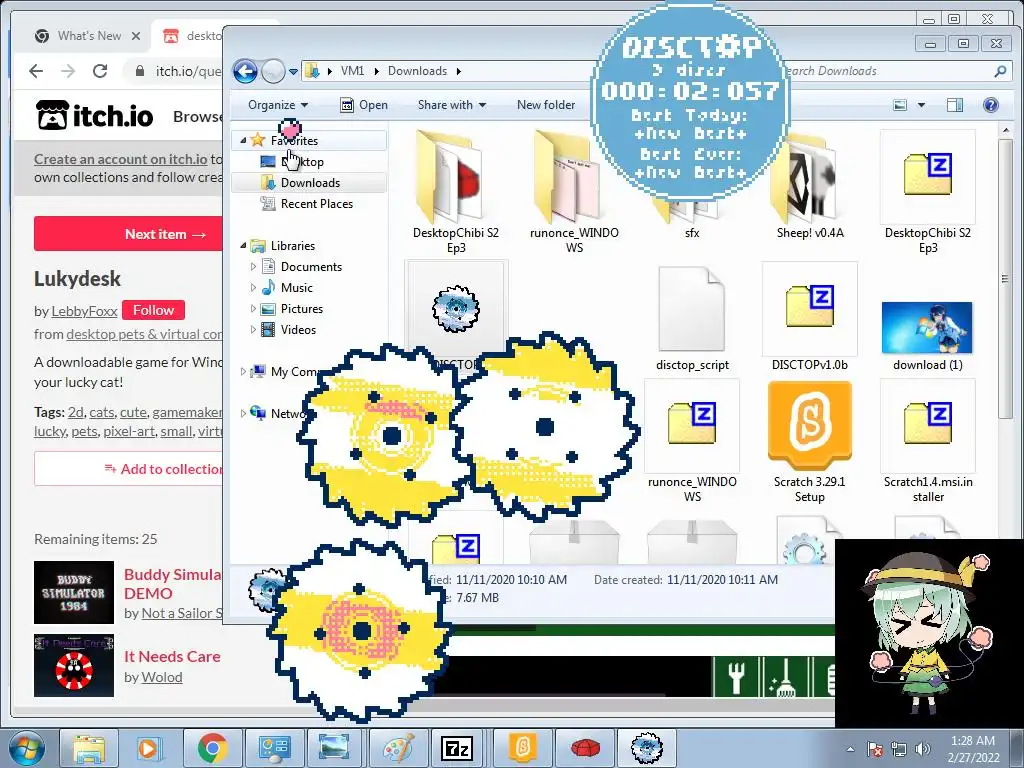This screenshot has width=1024, height=768.
Task: Open 7-Zip from the taskbar
Action: coord(458,748)
